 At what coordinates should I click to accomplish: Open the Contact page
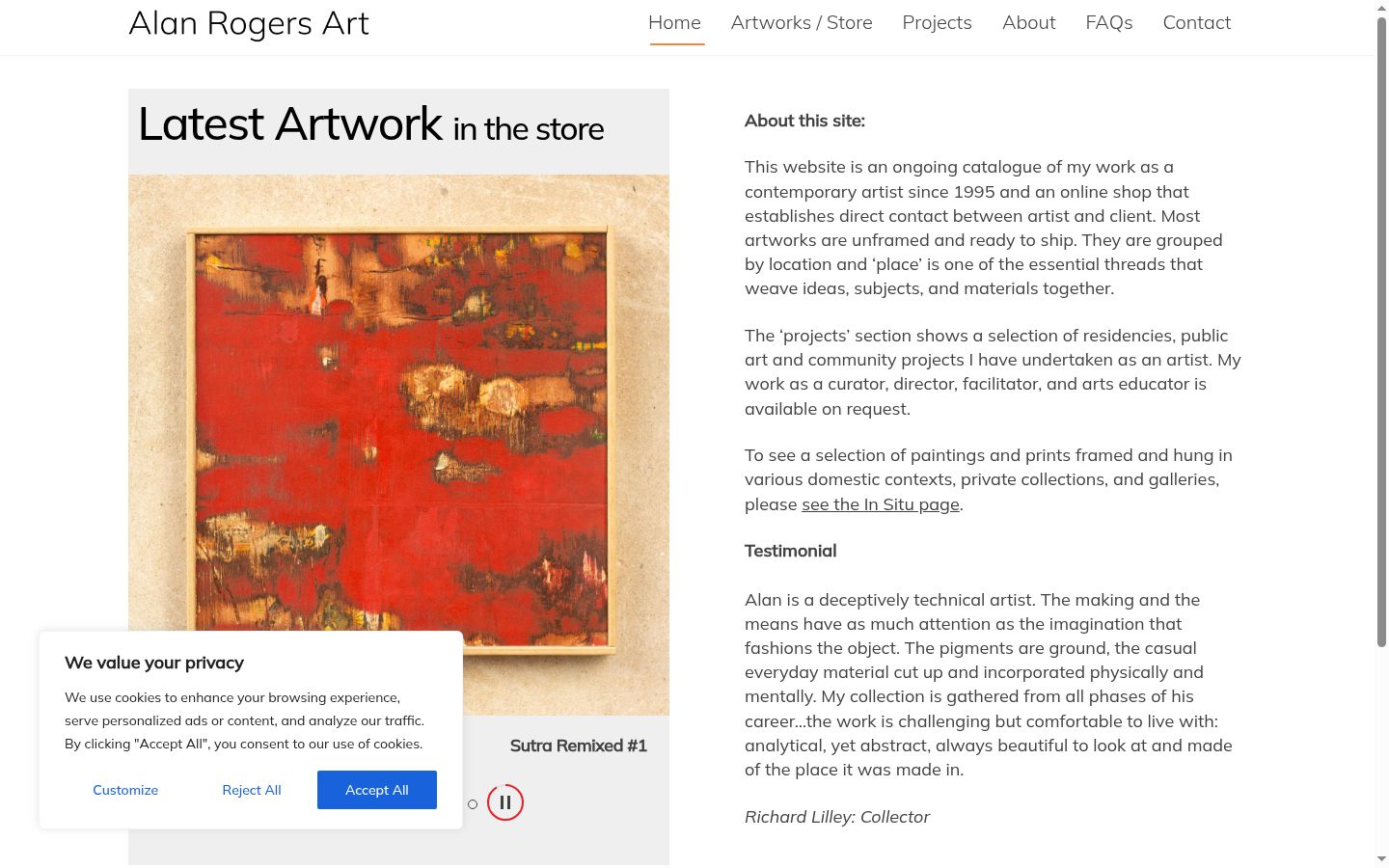coord(1197,22)
